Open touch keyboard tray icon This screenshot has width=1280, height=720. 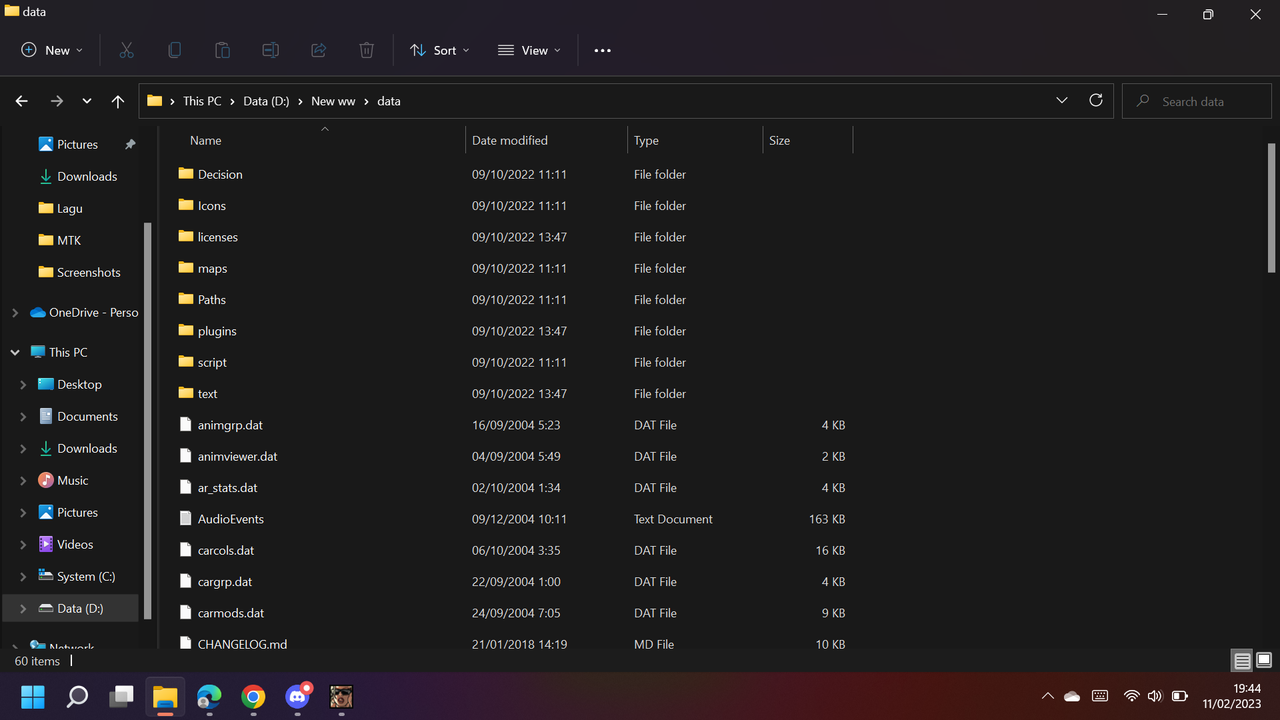(1100, 696)
